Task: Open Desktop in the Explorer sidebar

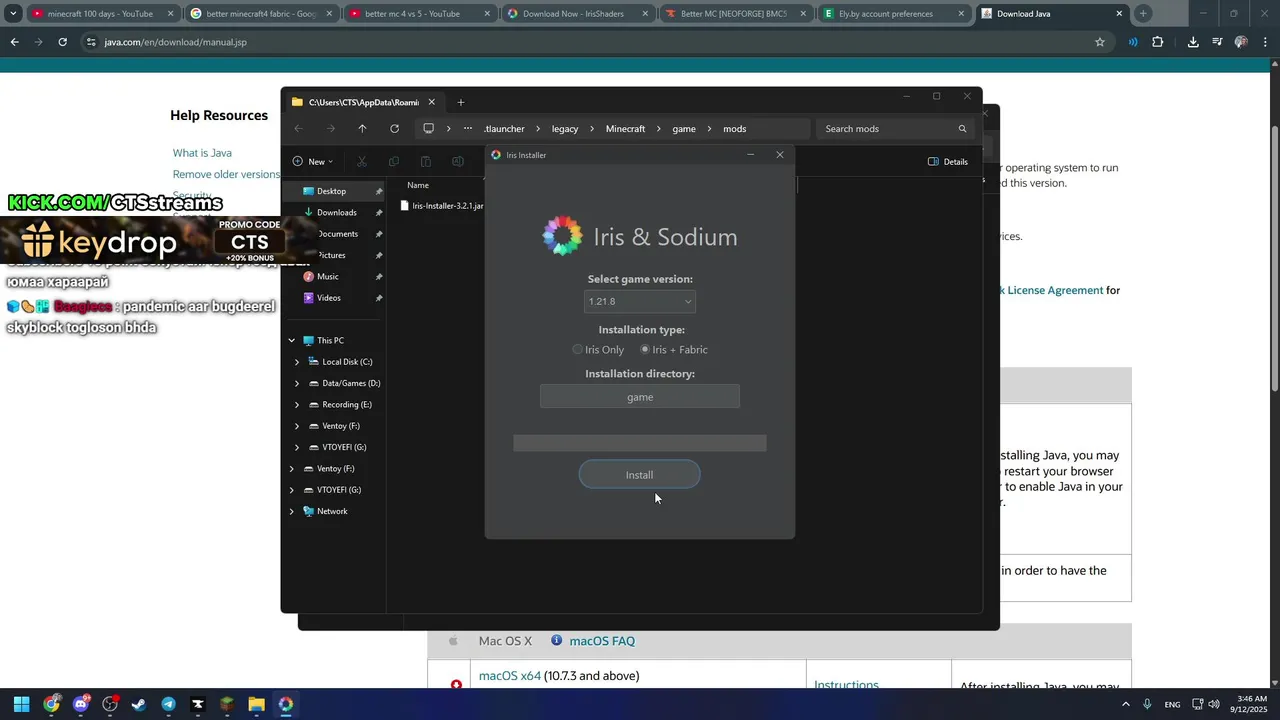Action: click(332, 191)
